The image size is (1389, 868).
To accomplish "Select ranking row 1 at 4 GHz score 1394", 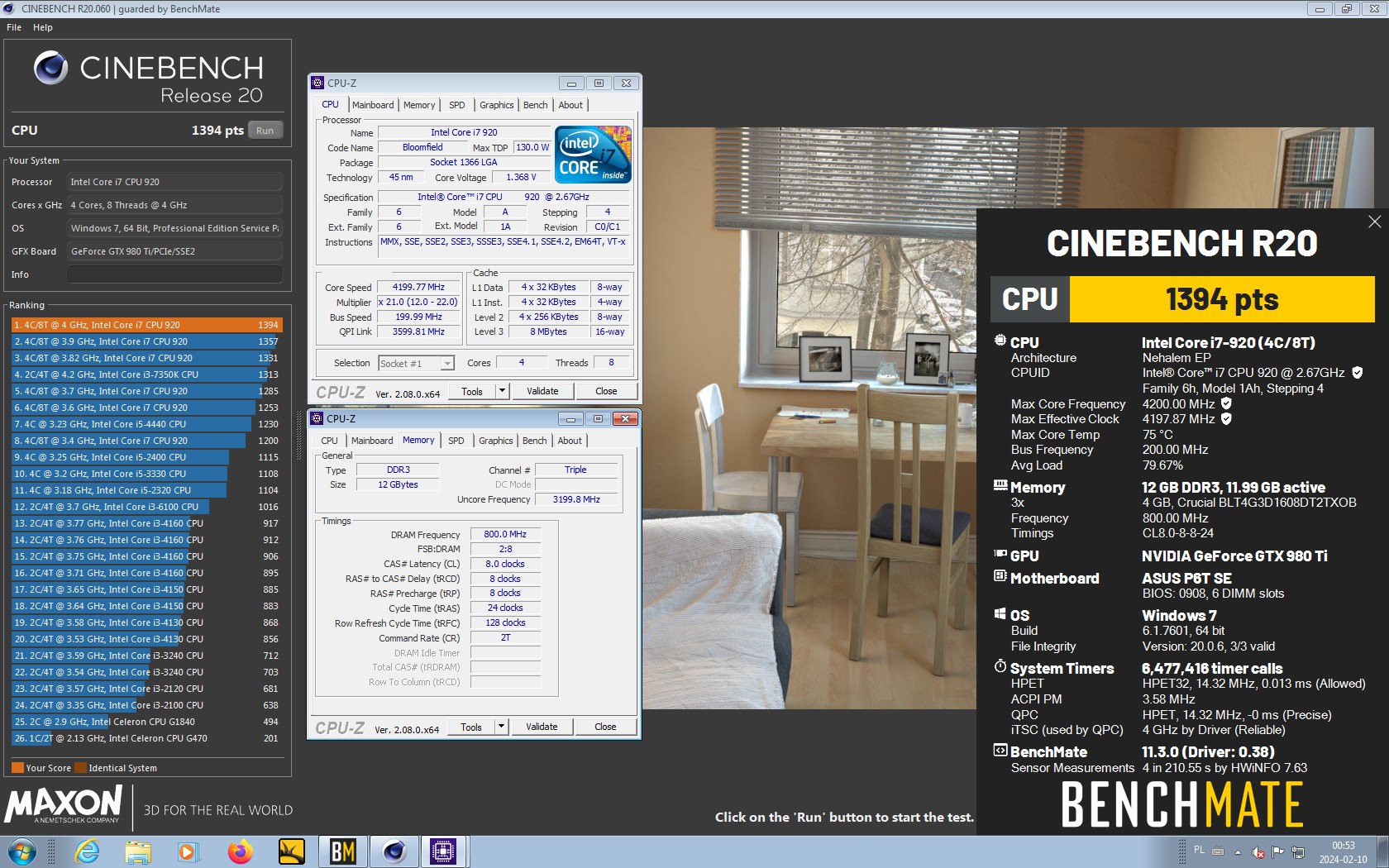I will coord(146,325).
